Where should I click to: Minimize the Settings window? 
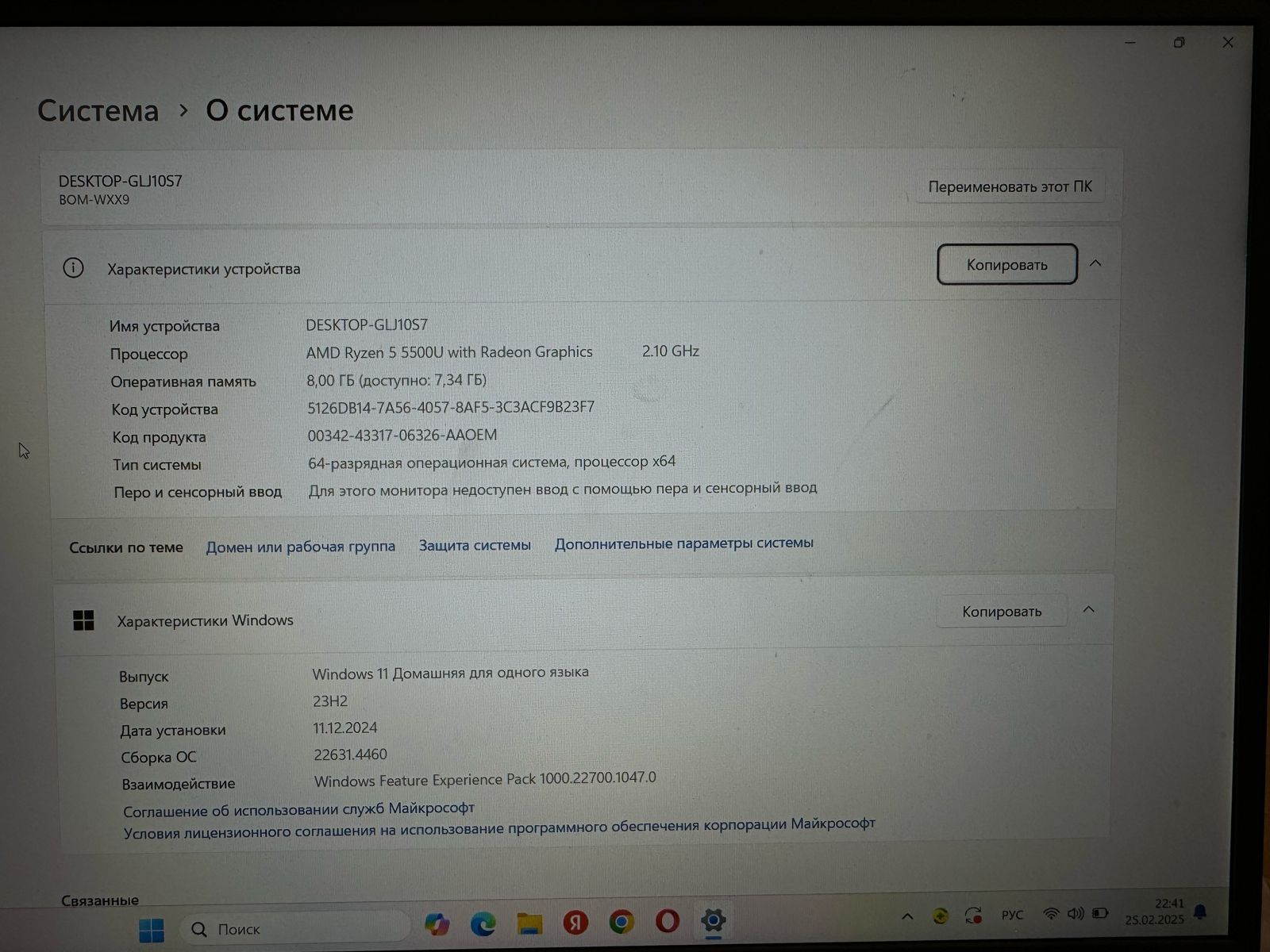pos(1131,43)
